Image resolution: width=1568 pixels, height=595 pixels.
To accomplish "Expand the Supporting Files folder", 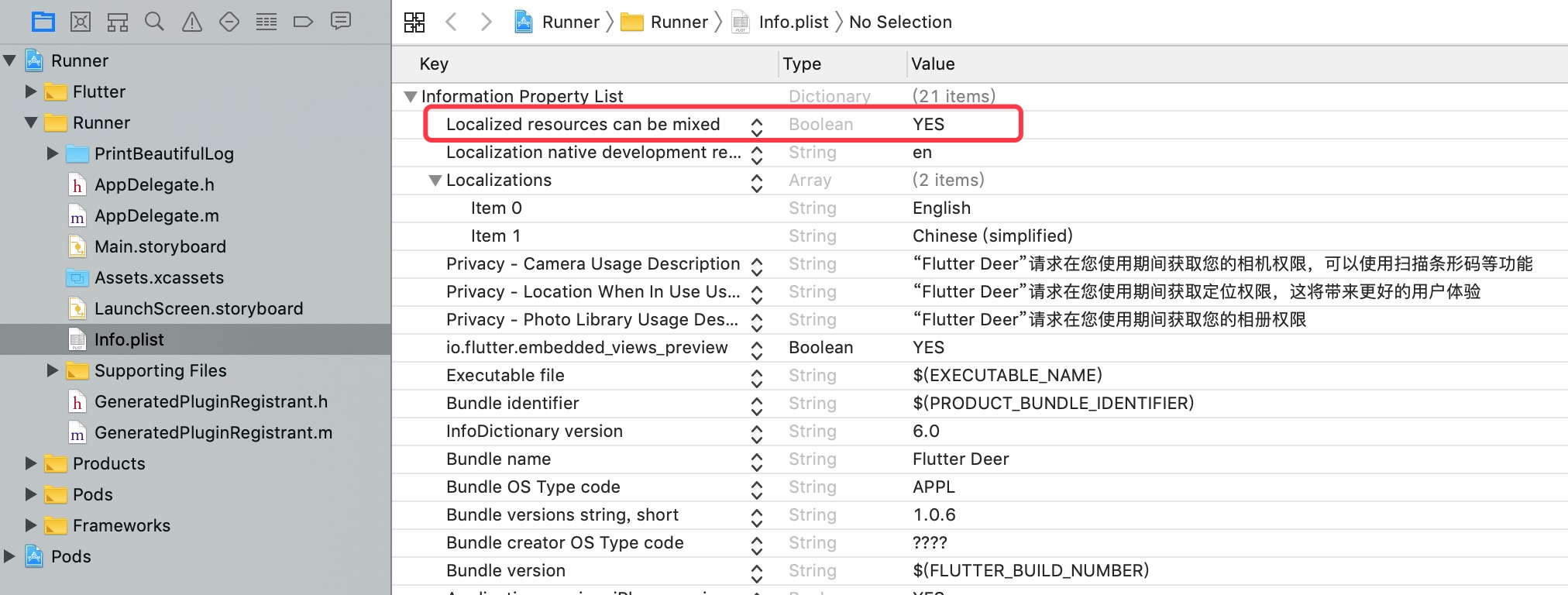I will (53, 370).
